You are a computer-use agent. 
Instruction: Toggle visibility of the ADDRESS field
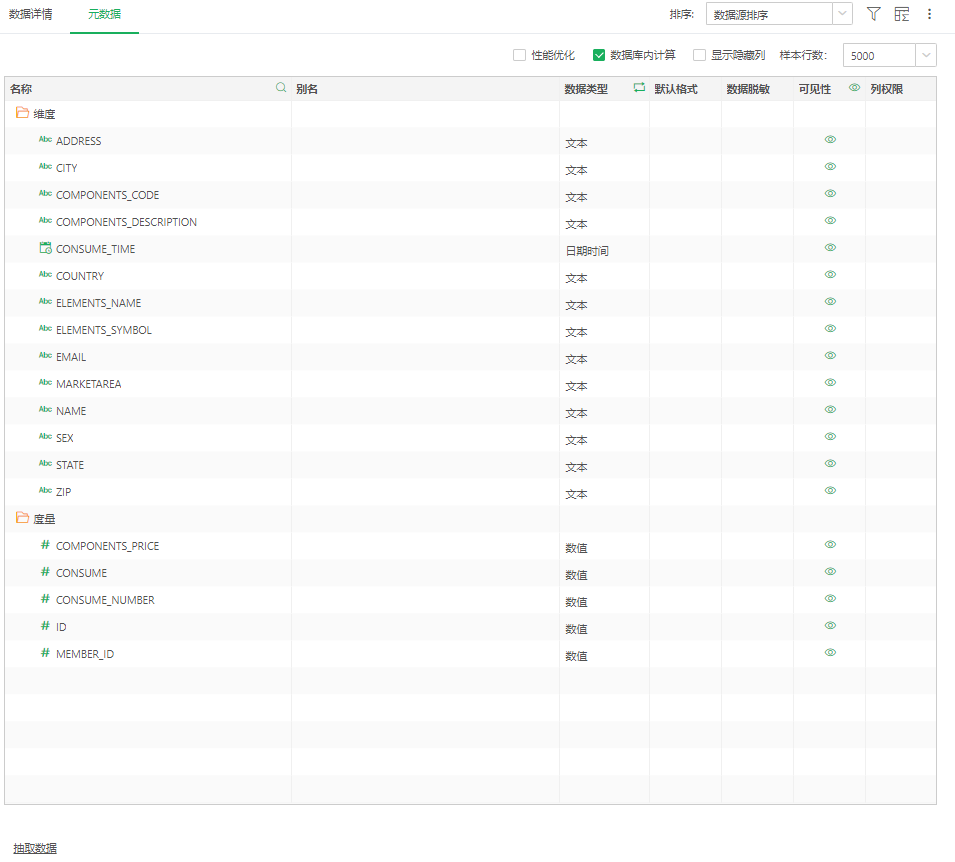click(830, 140)
